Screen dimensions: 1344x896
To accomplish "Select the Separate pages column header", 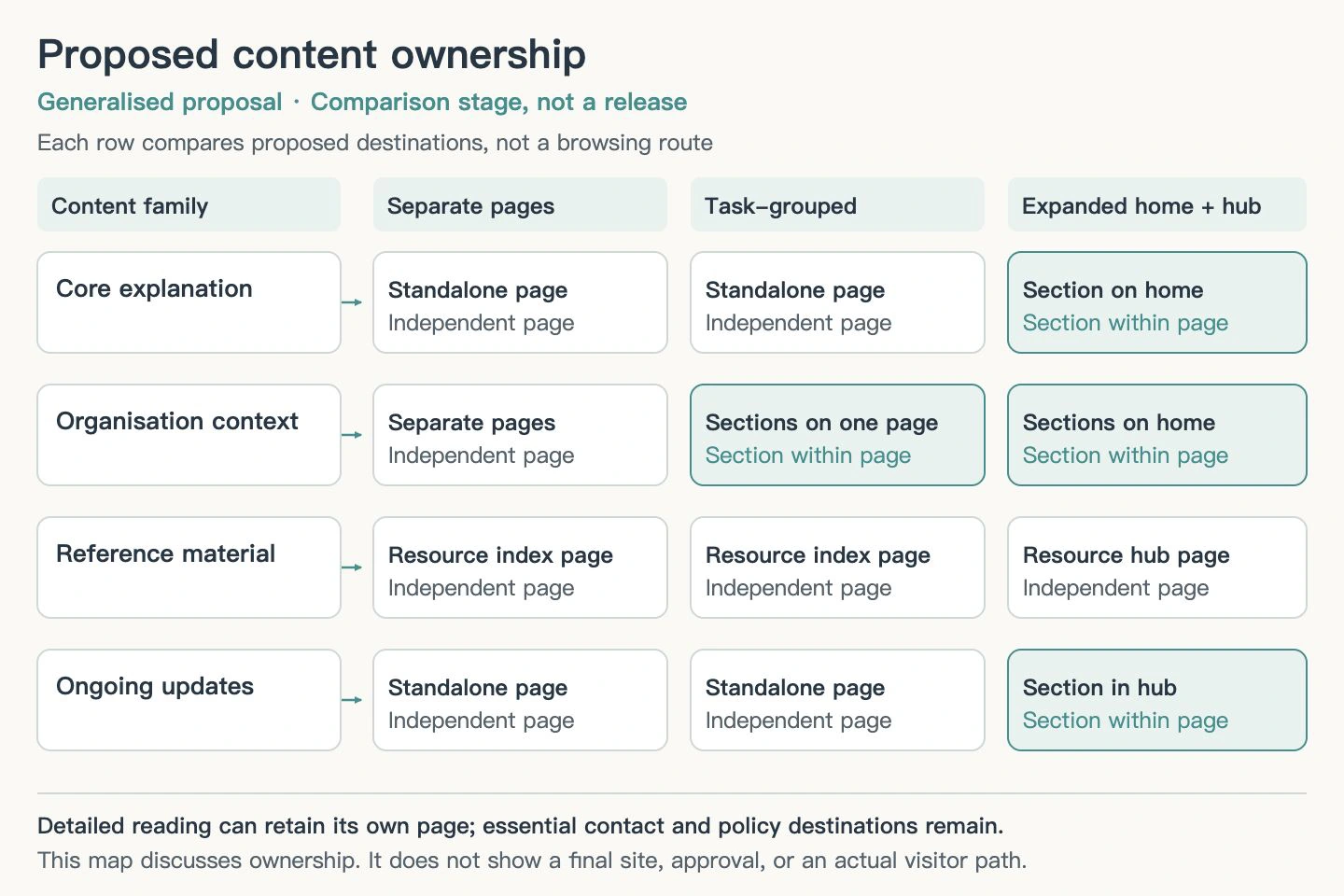I will point(520,205).
